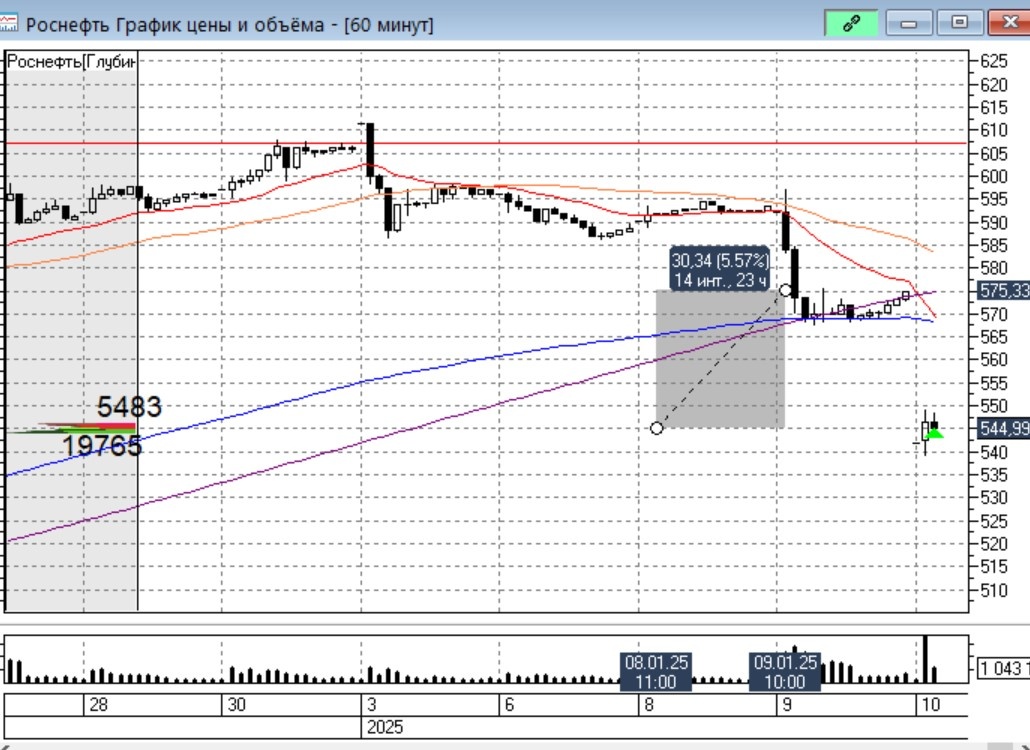Click the measurement end circle near 575
The width and height of the screenshot is (1030, 750).
tap(785, 290)
